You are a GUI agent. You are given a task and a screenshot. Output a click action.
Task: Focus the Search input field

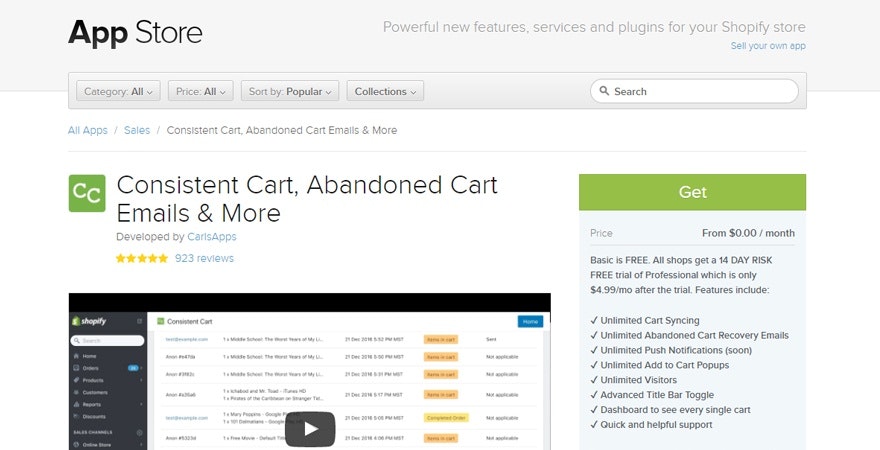click(700, 91)
